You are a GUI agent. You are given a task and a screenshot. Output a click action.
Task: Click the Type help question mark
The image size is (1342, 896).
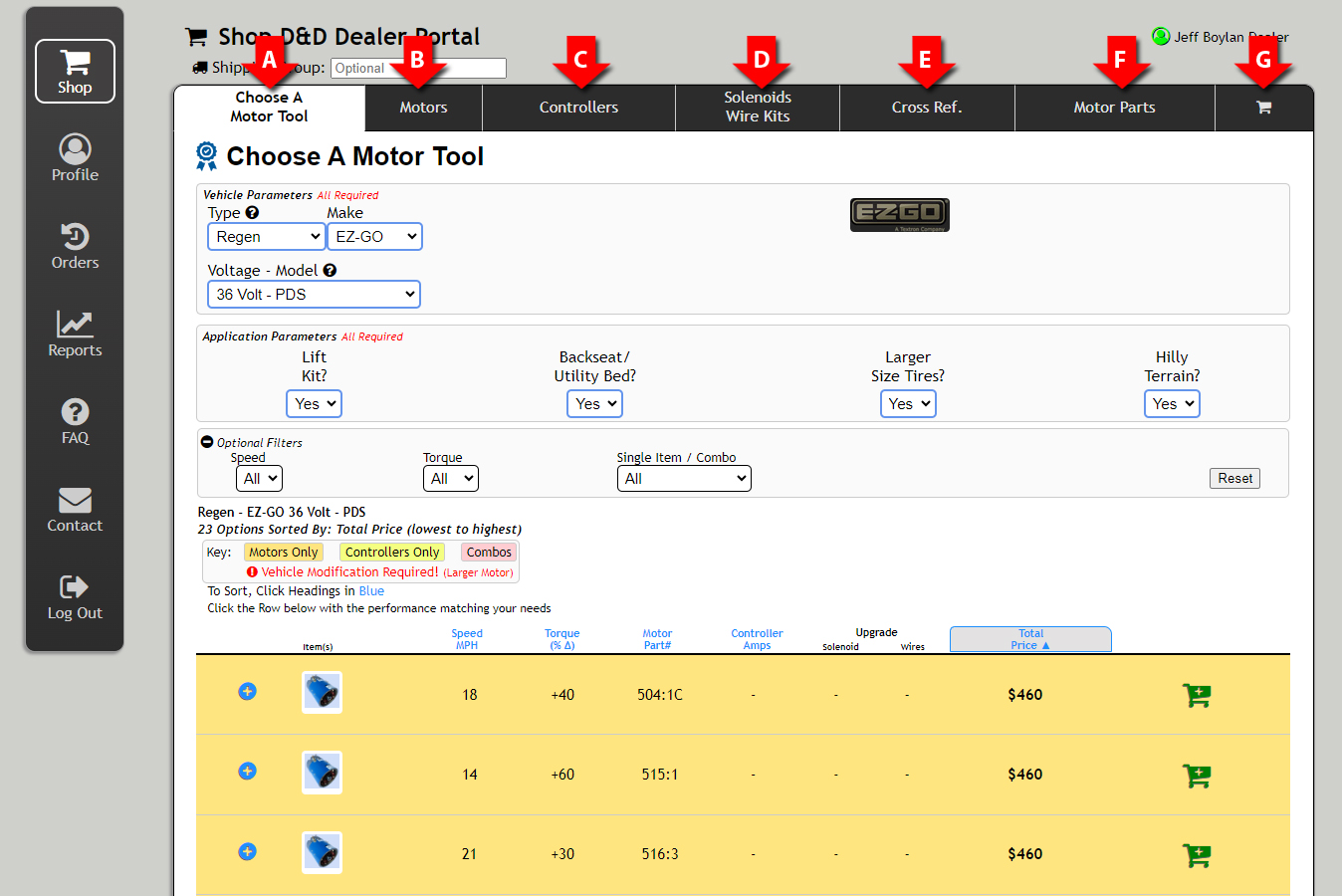(252, 213)
